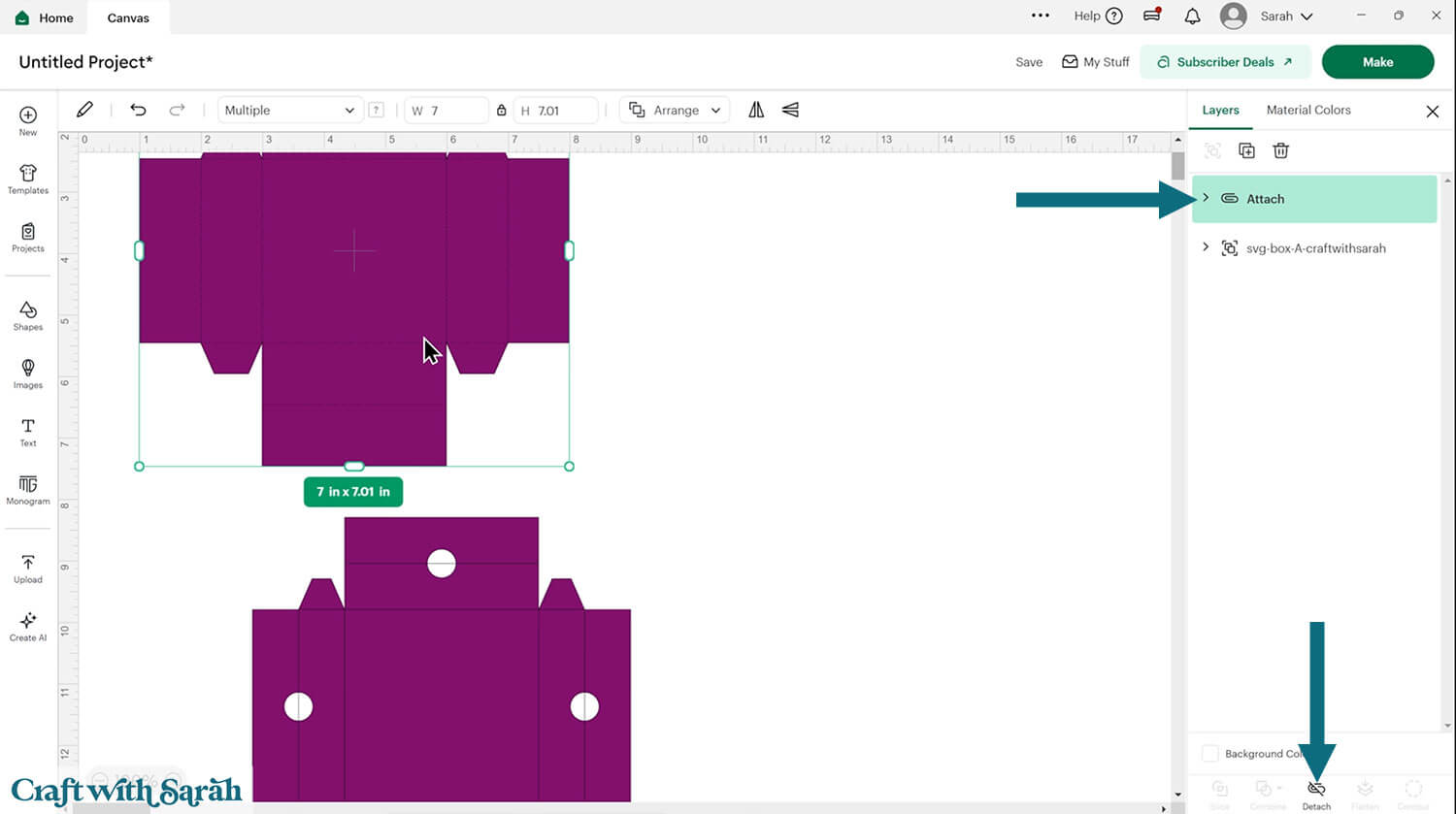
Task: Expand the Attach layer group
Action: click(x=1206, y=198)
